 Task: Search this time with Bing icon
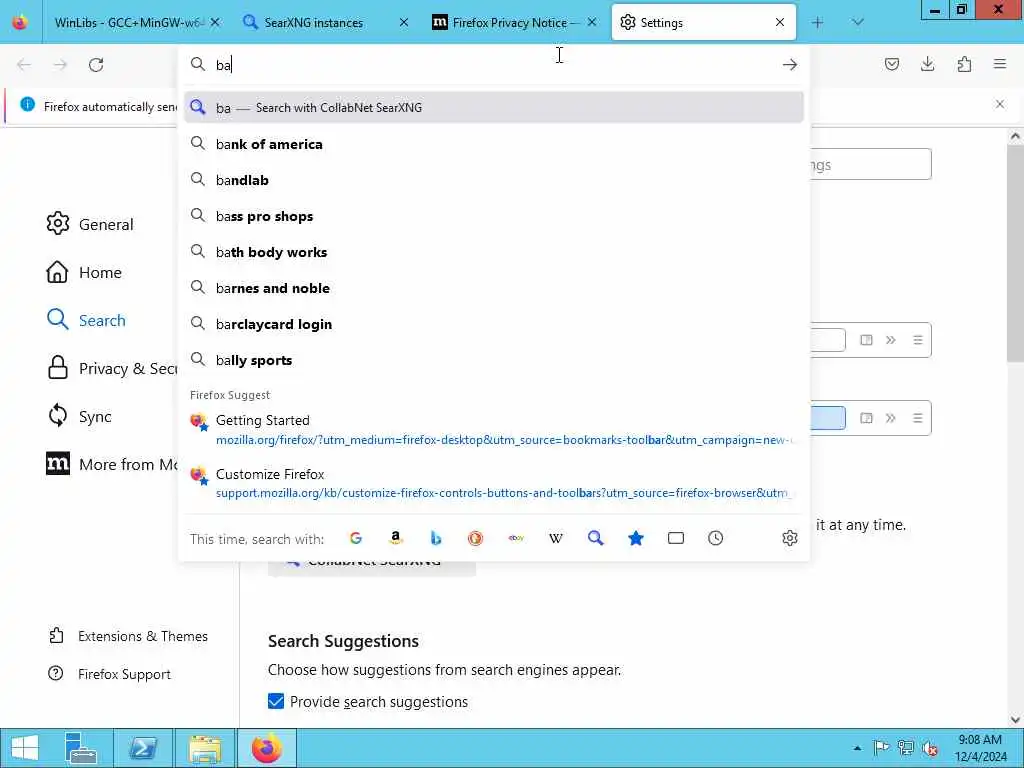(436, 538)
